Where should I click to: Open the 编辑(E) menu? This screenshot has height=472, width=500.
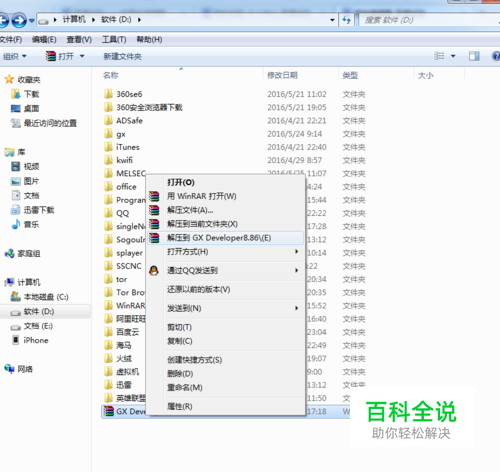[x=44, y=40]
